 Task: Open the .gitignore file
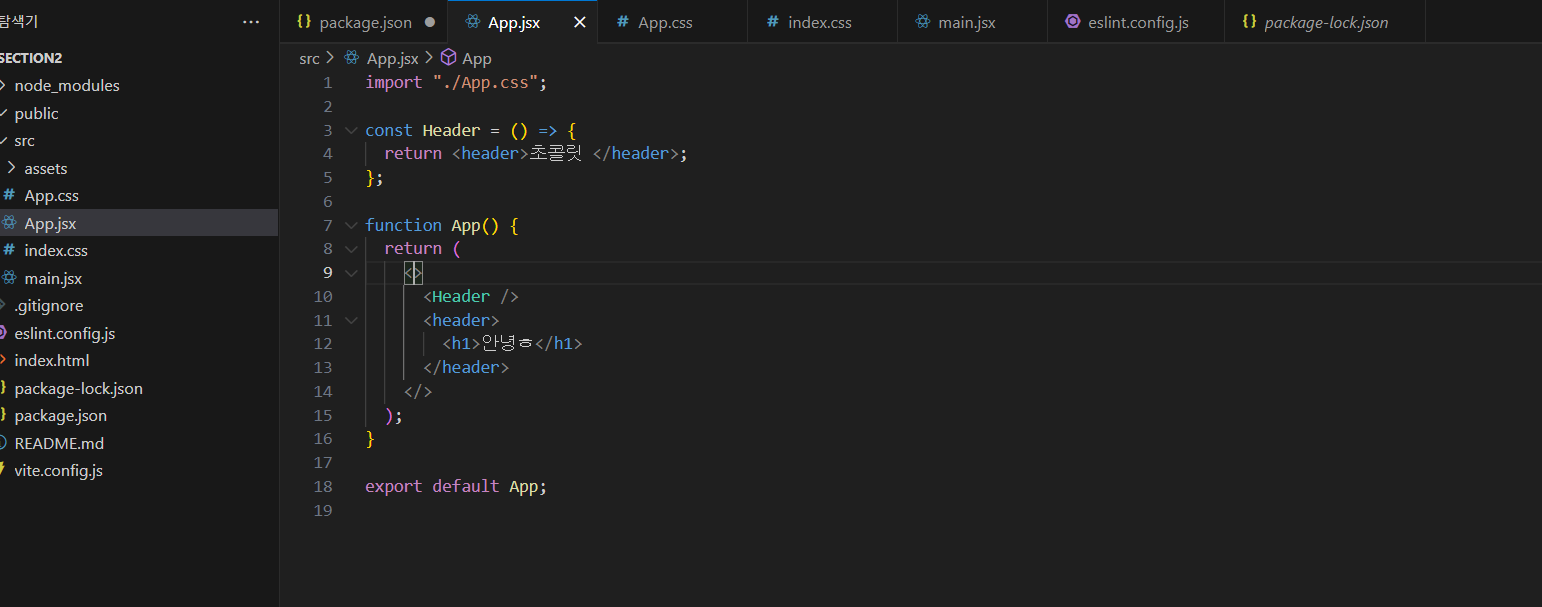49,306
